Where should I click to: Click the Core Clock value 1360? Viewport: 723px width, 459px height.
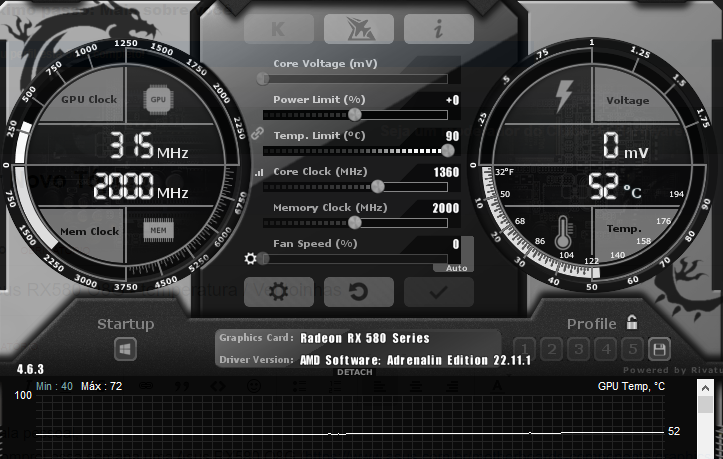pos(446,172)
